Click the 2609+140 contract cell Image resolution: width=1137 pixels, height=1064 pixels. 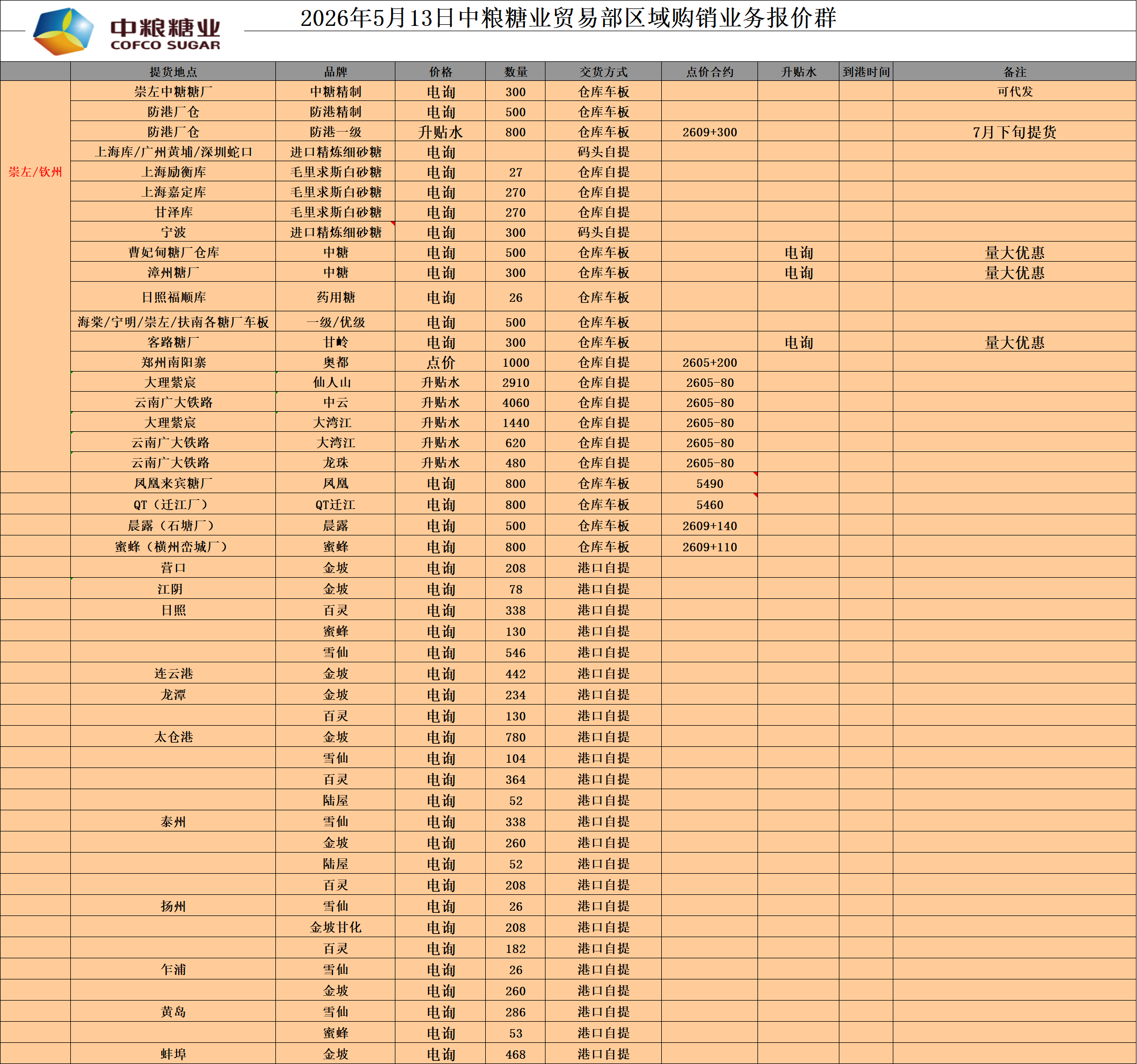click(x=710, y=525)
